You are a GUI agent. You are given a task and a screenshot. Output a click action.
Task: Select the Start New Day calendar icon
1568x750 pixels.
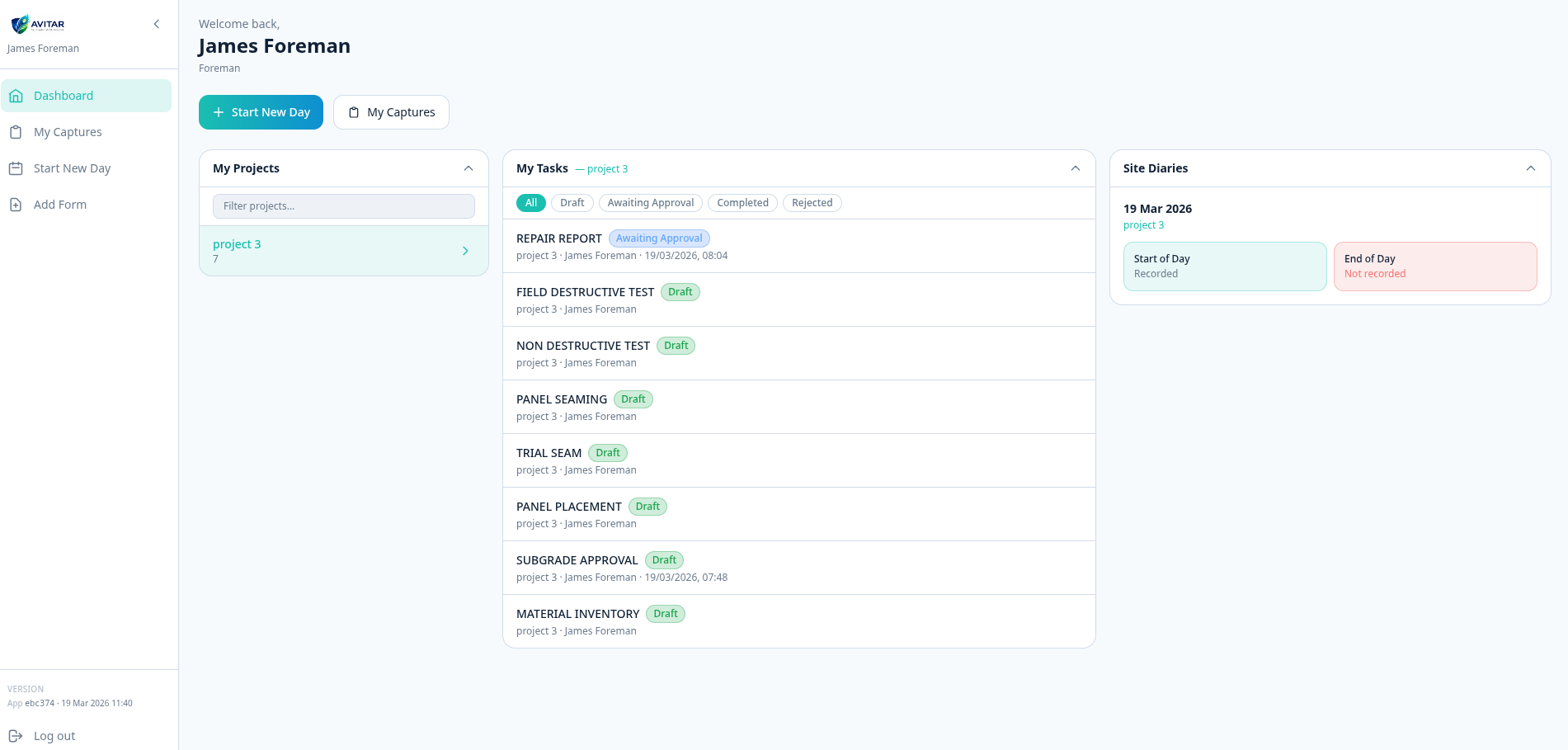coord(16,168)
